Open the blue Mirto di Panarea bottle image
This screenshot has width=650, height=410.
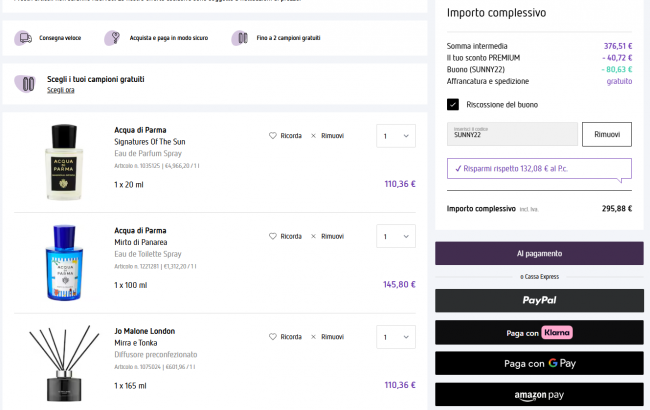click(64, 262)
